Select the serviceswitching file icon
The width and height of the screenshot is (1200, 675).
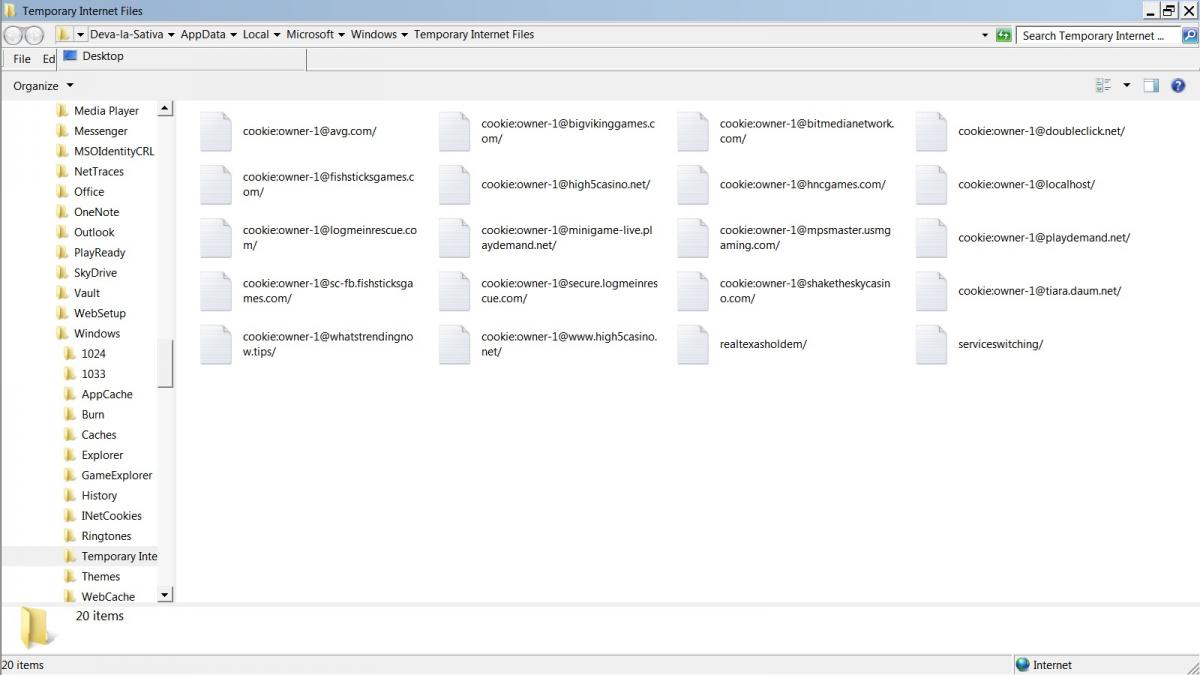click(x=931, y=344)
